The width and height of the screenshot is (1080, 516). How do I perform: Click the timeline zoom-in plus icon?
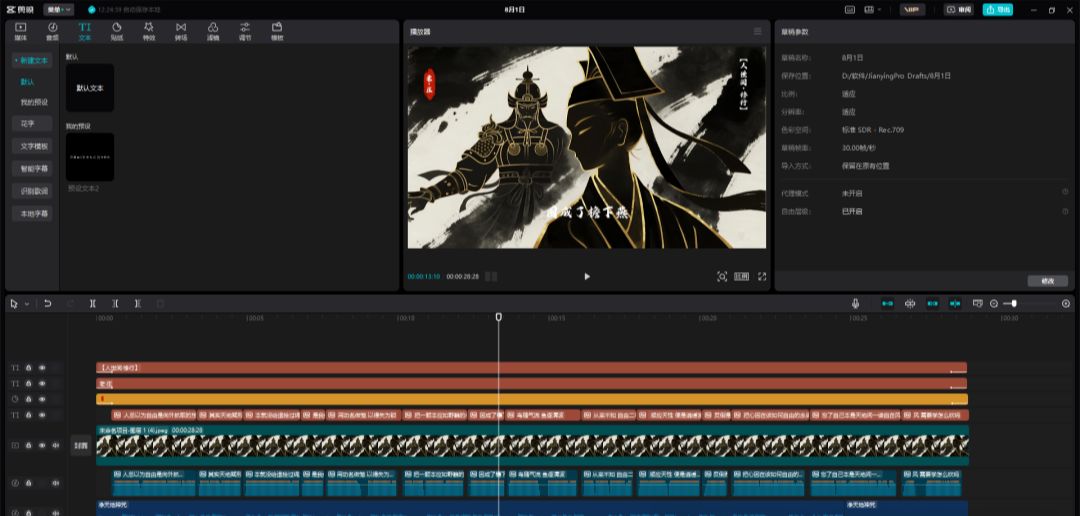pos(1065,303)
